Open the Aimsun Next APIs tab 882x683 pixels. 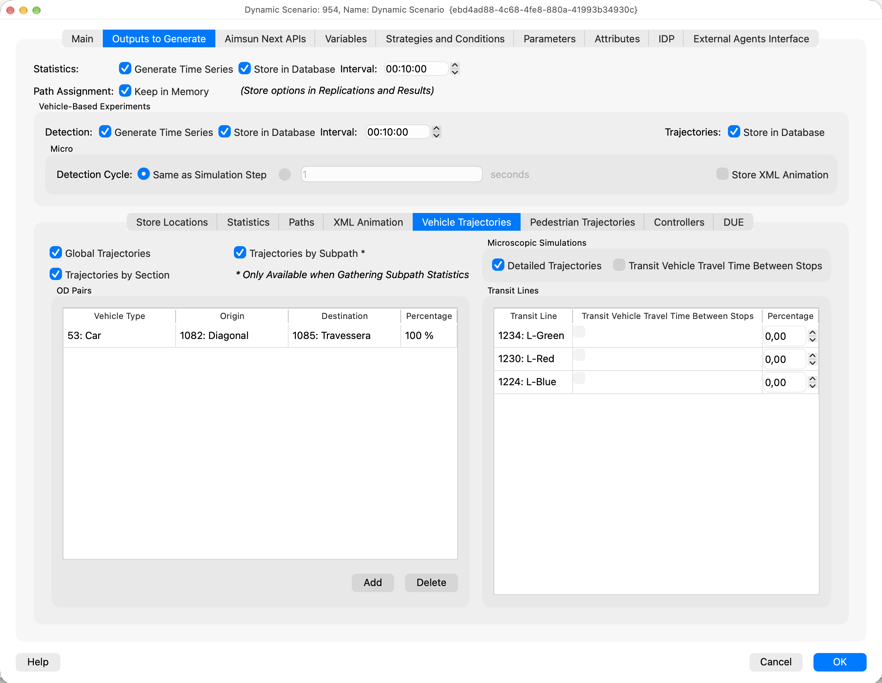[x=265, y=39]
